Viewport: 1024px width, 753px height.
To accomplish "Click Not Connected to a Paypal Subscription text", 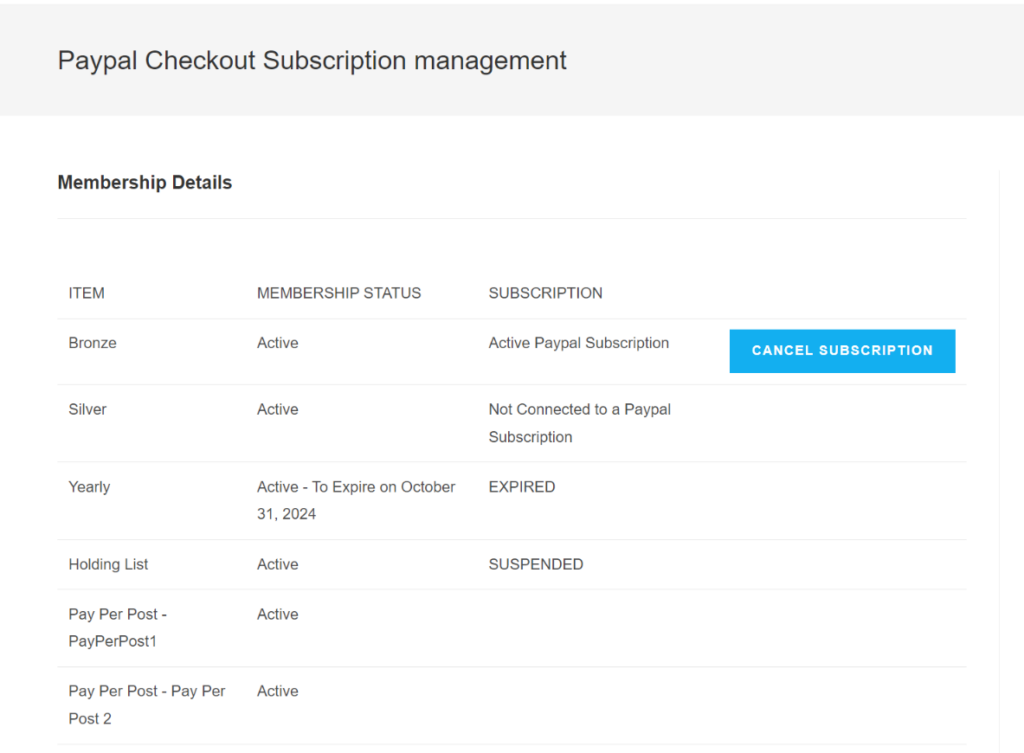I will 579,422.
